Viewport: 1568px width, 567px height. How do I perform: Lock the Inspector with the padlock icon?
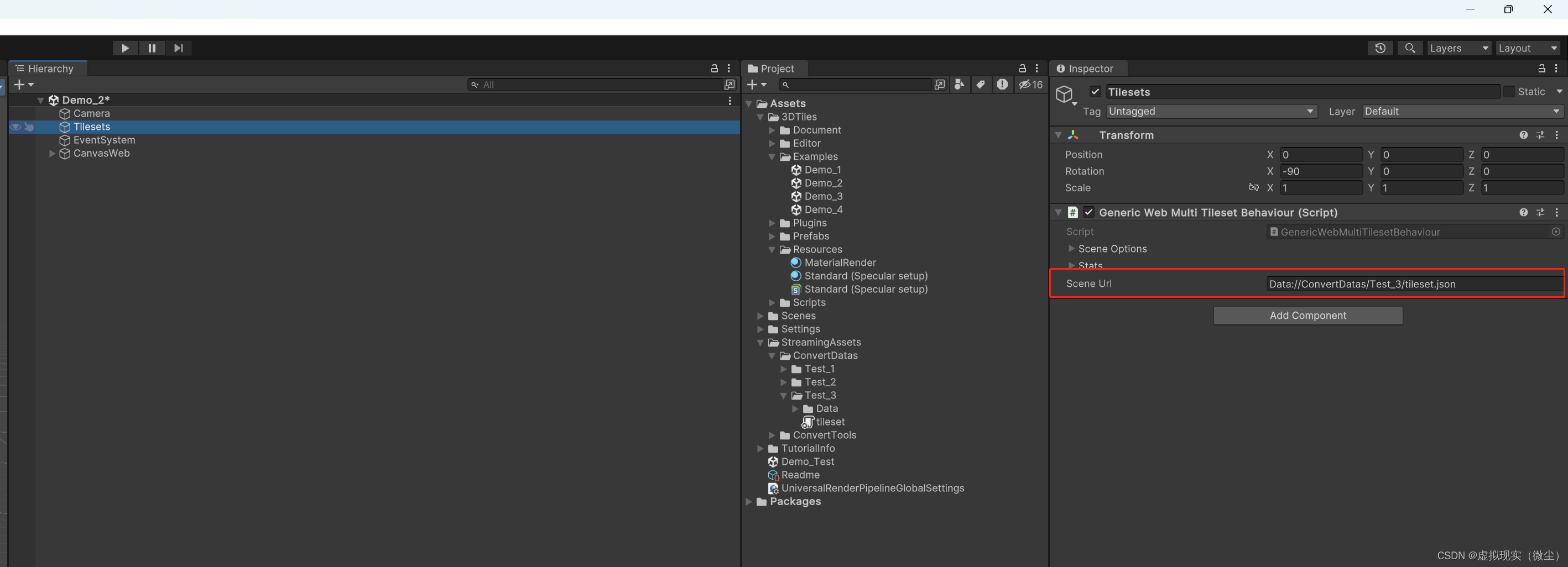pos(1543,68)
